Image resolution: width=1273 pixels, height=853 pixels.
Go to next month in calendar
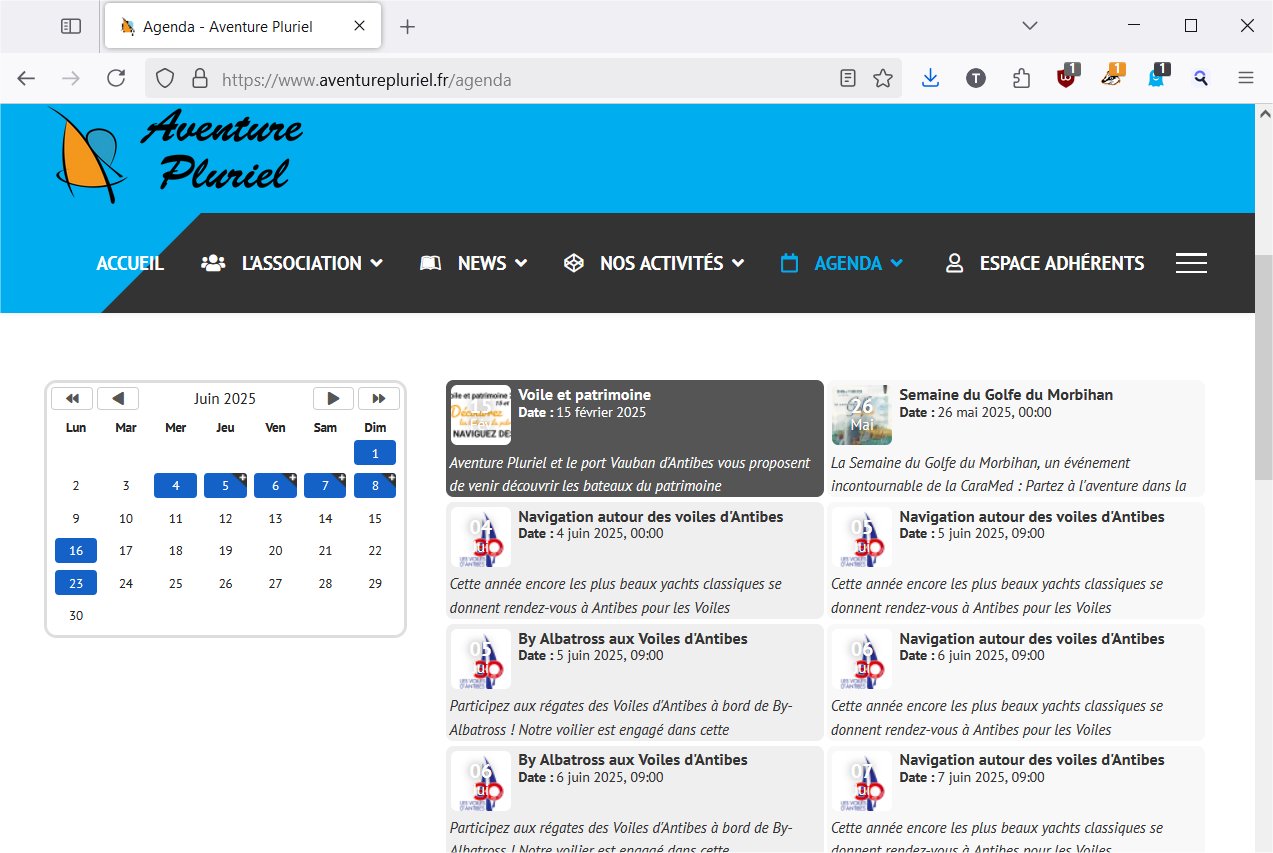pyautogui.click(x=333, y=398)
